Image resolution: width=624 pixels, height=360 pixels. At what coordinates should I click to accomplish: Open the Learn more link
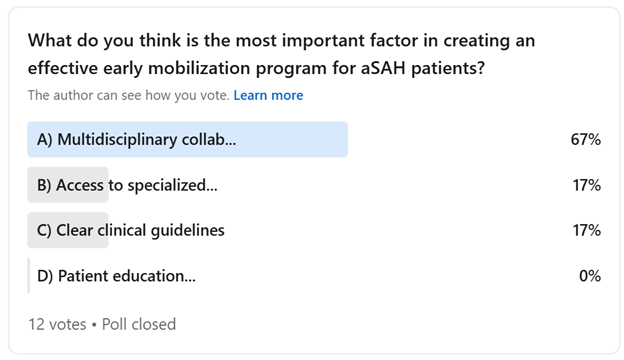click(x=268, y=95)
